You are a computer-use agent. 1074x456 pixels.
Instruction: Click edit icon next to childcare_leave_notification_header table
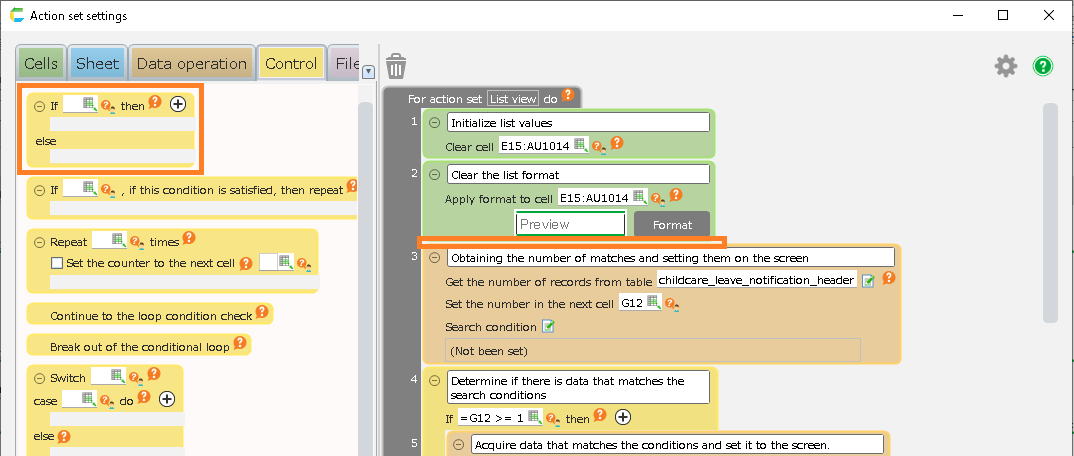869,281
